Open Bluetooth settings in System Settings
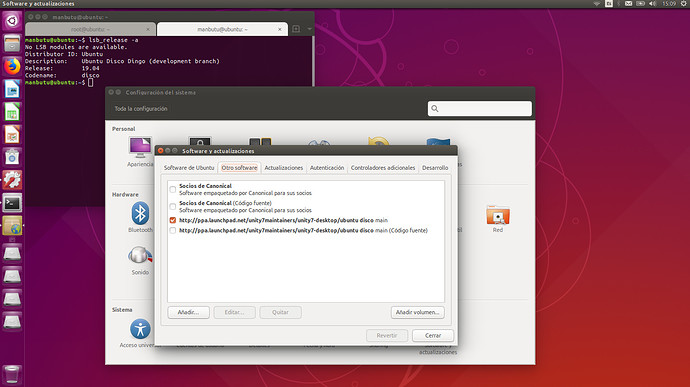Viewport: 690px width, 387px height. [x=140, y=217]
